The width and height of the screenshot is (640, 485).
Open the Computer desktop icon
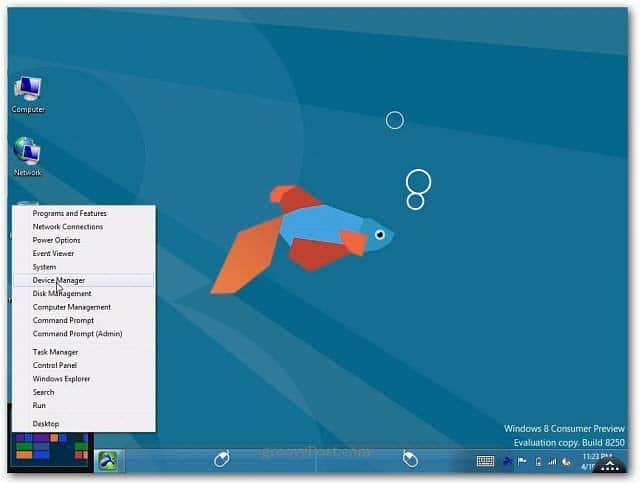28,94
